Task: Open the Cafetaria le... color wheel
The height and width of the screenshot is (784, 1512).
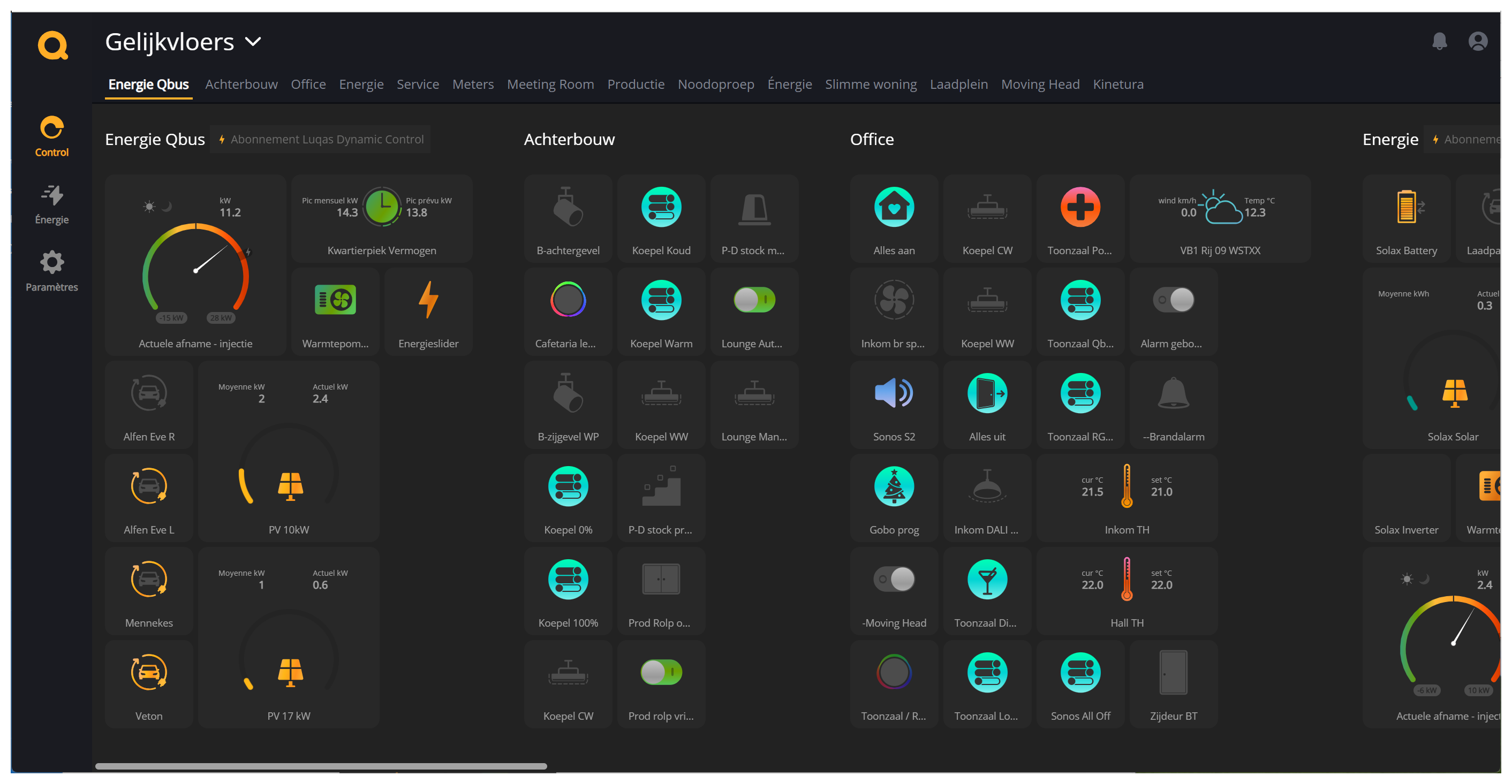Action: click(x=568, y=300)
